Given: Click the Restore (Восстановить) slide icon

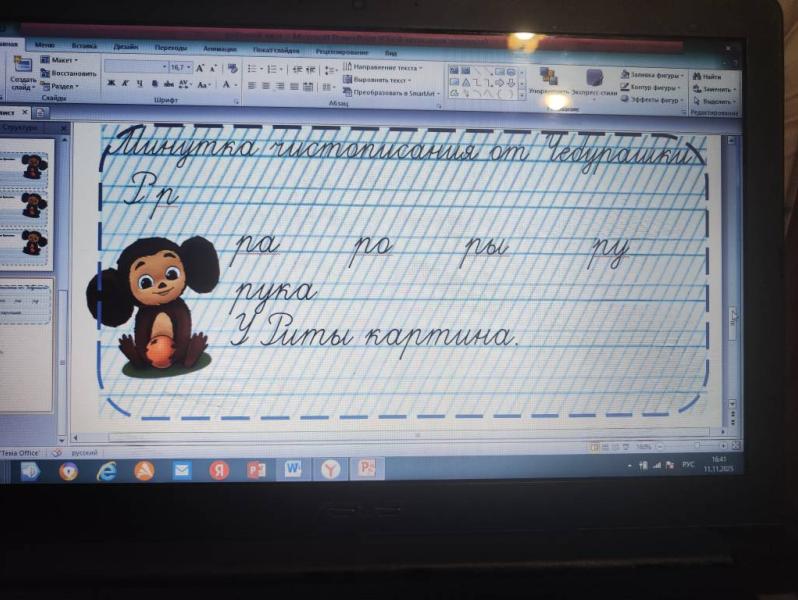Looking at the screenshot, I should tap(68, 73).
